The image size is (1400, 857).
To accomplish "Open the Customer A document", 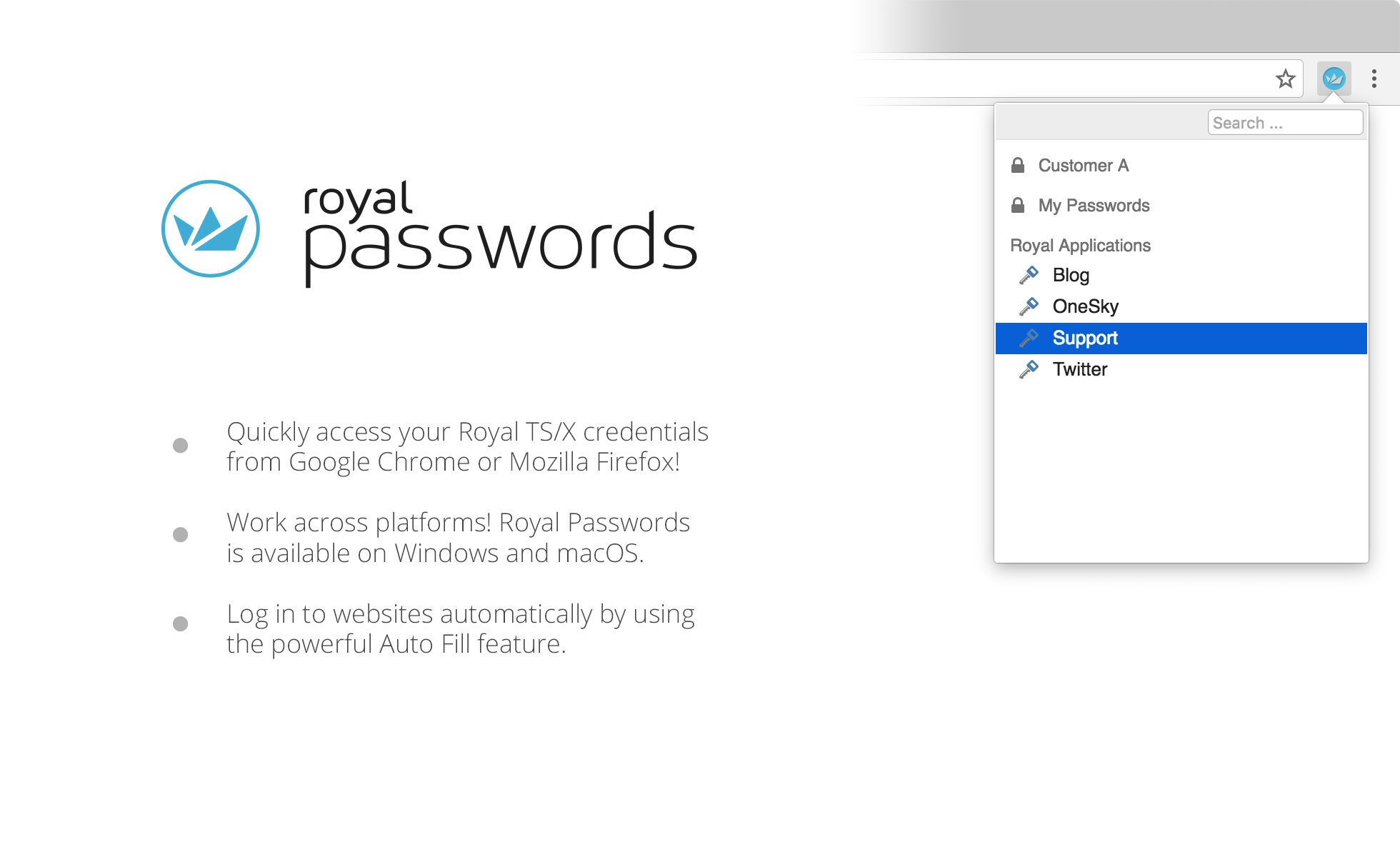I will coord(1083,166).
